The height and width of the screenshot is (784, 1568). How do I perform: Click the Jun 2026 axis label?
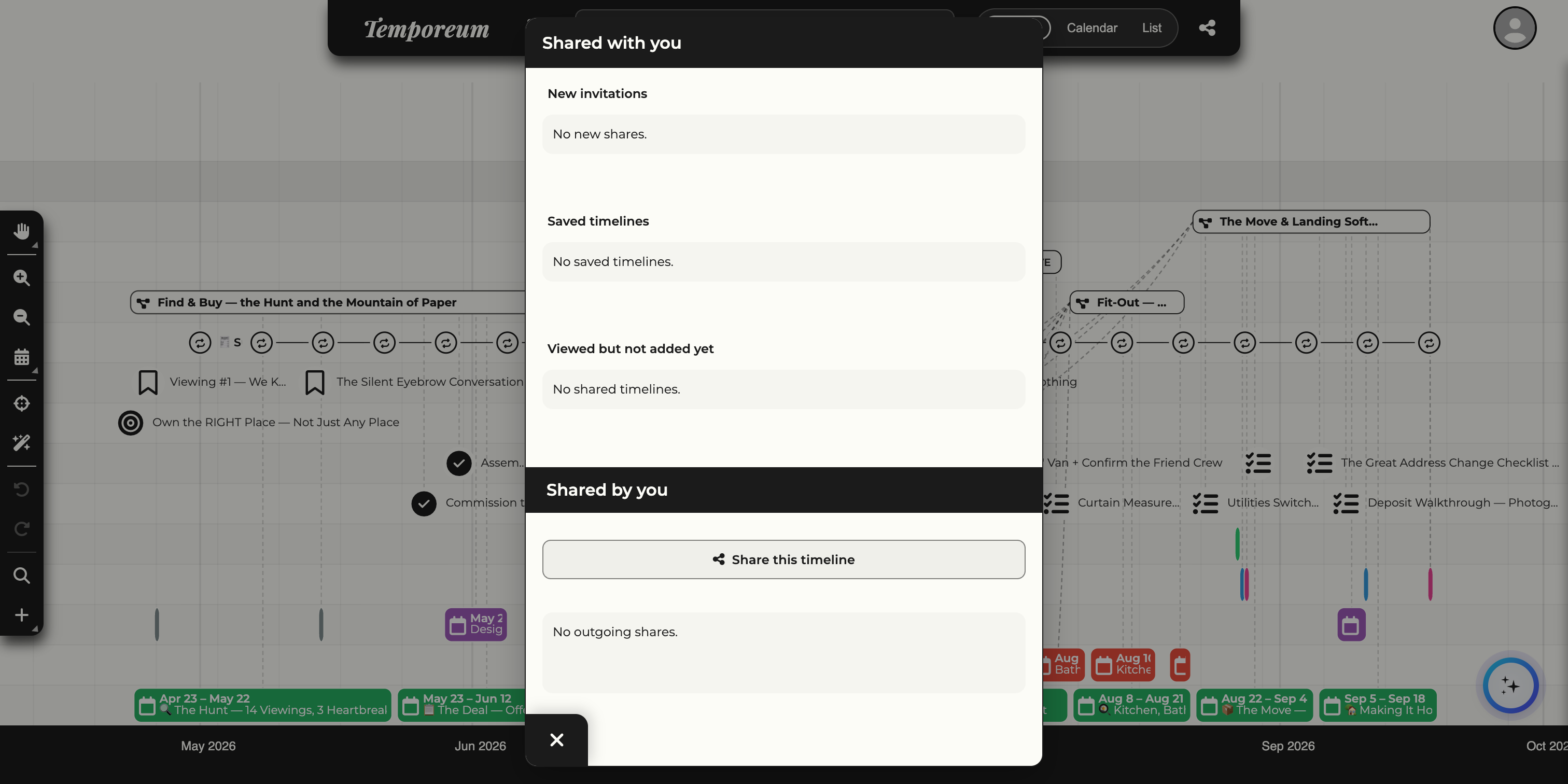(480, 746)
